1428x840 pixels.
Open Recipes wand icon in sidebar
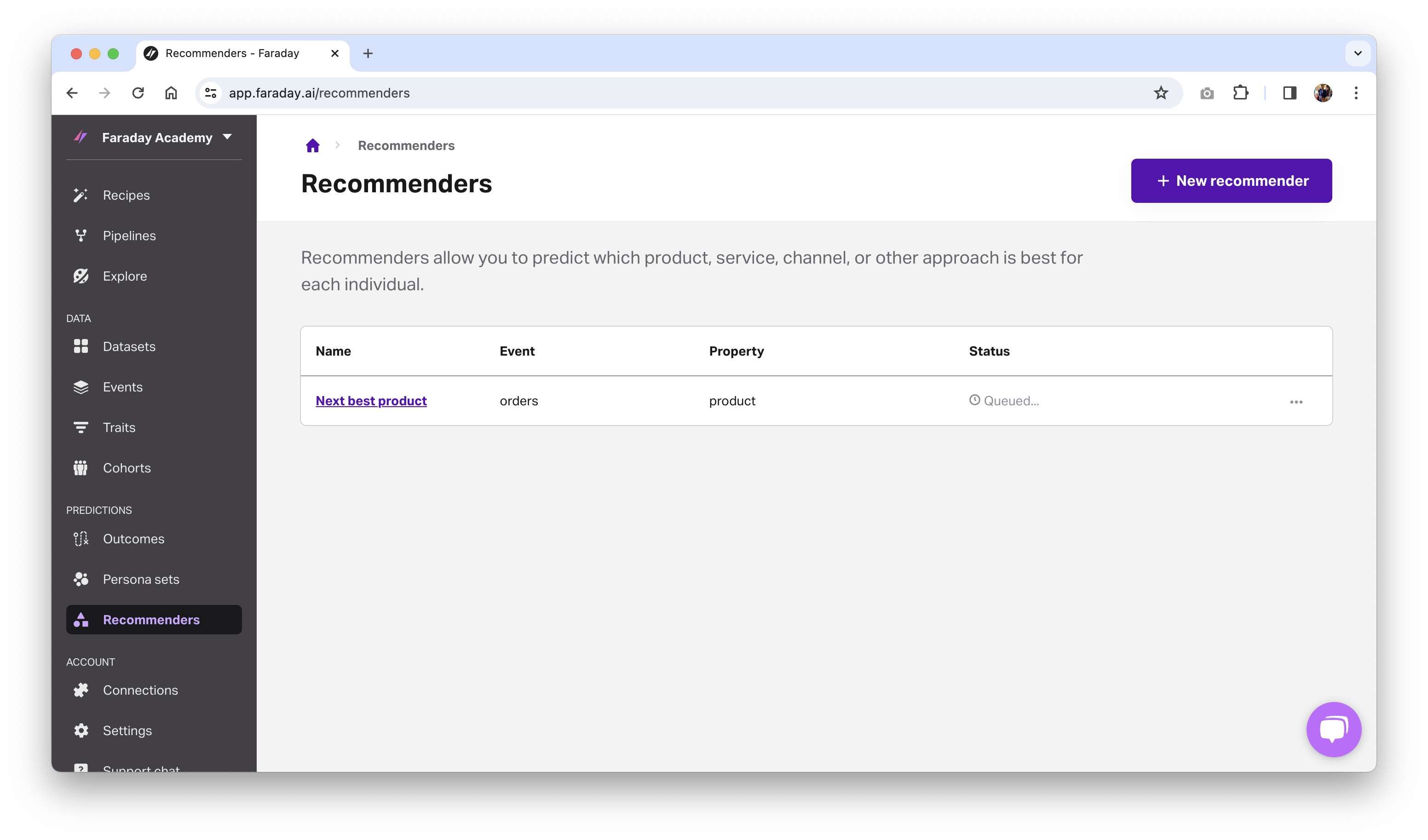(81, 195)
